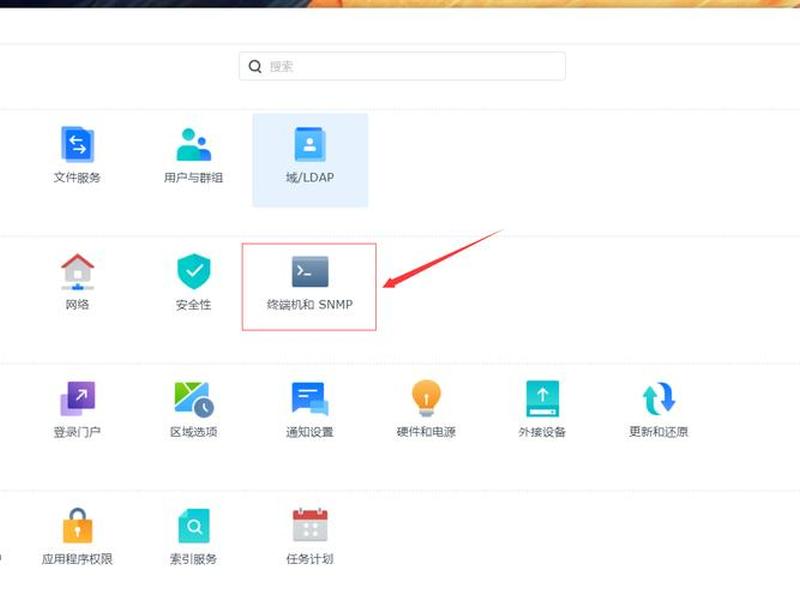Click the 索引服务 text label

point(193,559)
